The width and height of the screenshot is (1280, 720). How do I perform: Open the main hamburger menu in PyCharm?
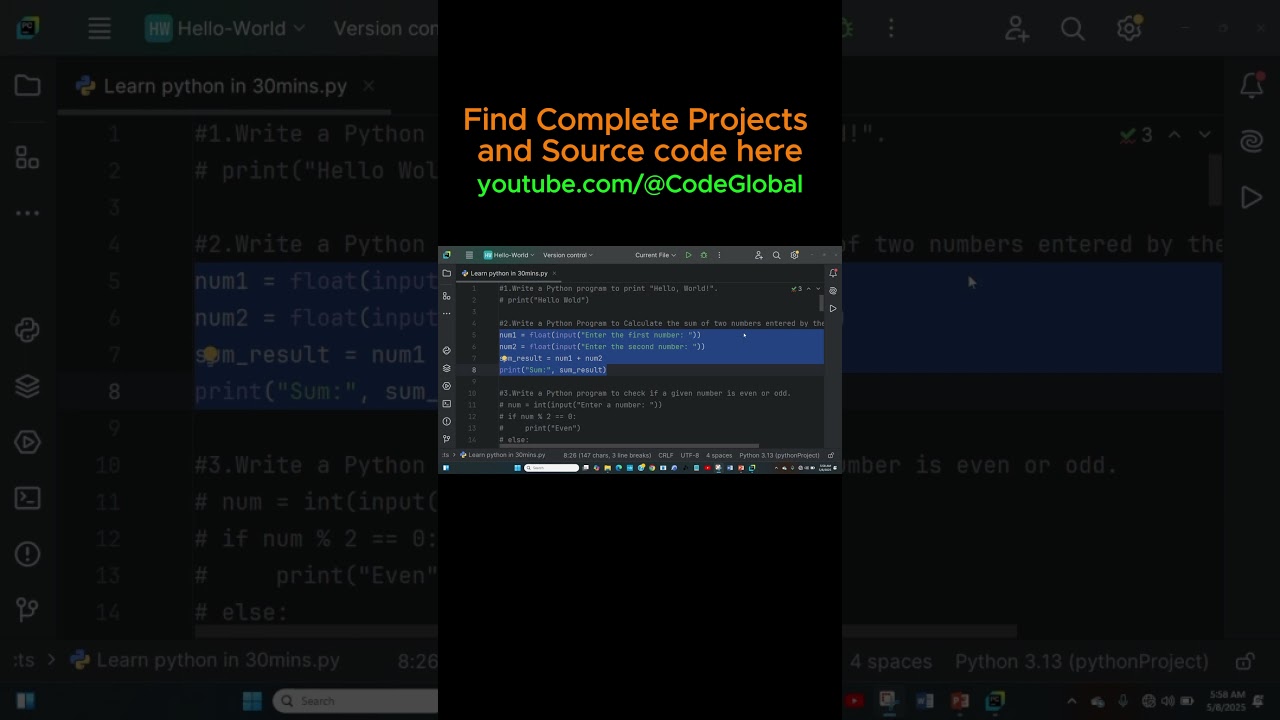pyautogui.click(x=469, y=255)
